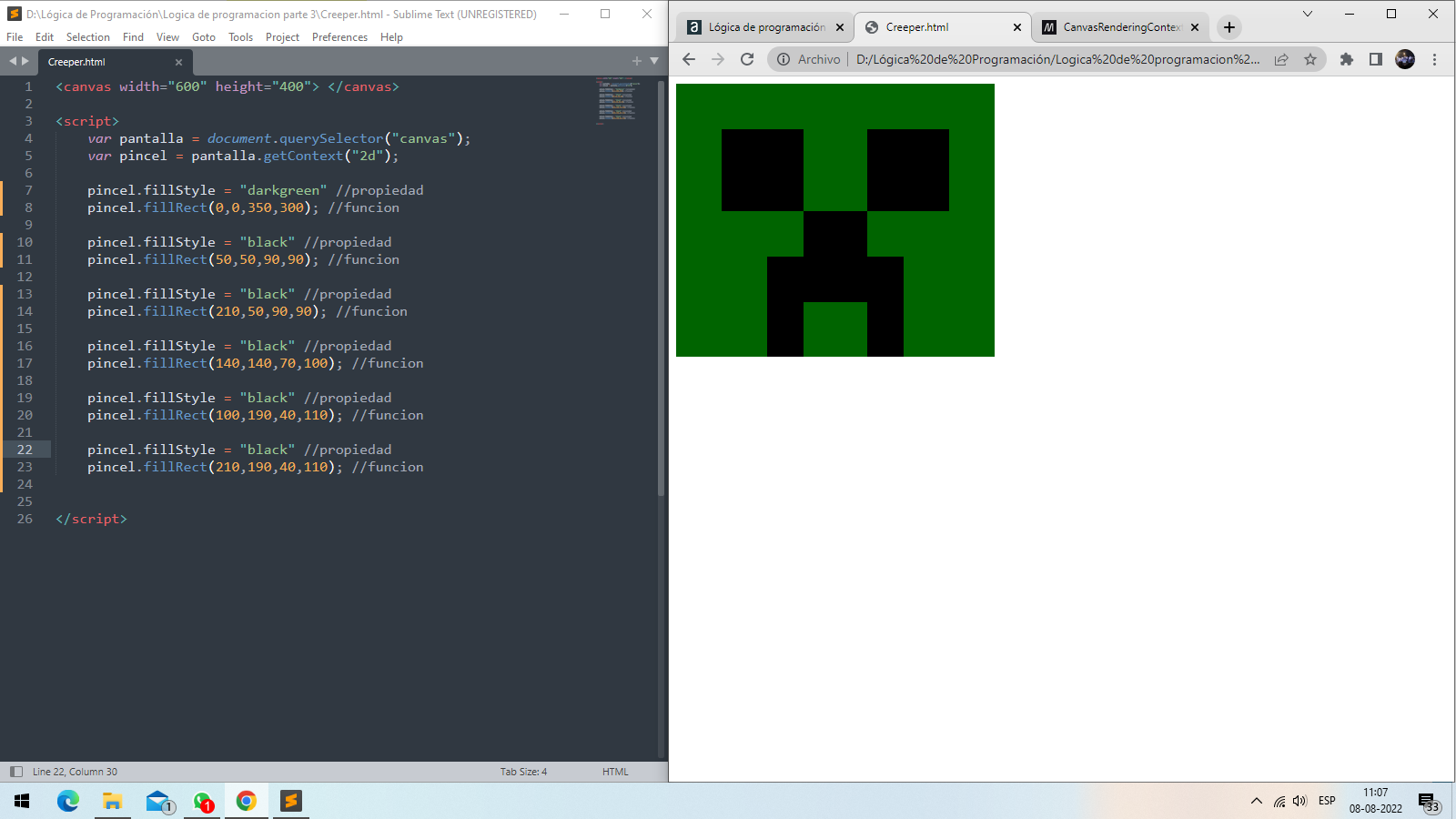The image size is (1456, 819).
Task: Open Sublime Text from taskbar
Action: 291,801
